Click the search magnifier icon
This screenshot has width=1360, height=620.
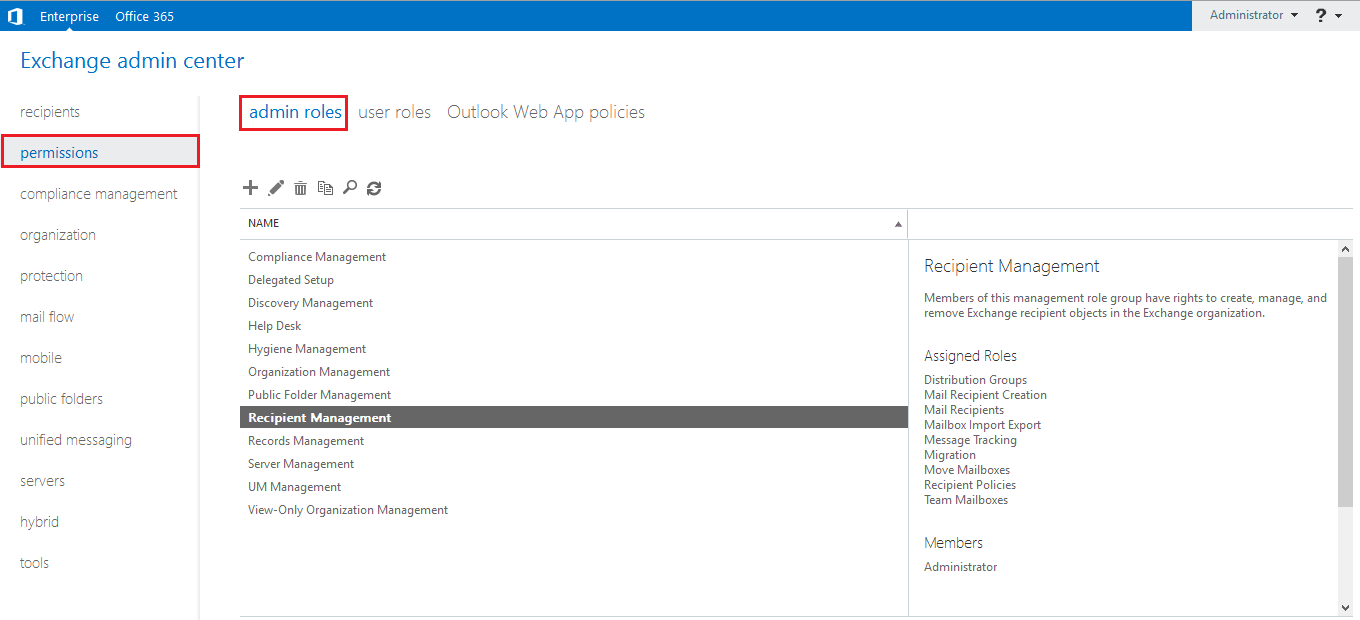[x=349, y=188]
